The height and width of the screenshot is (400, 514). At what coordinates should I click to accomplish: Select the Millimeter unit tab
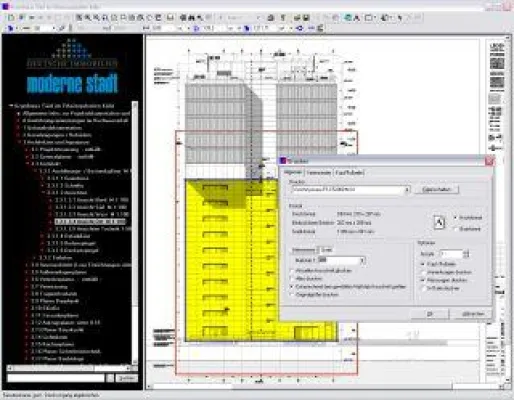click(x=304, y=250)
